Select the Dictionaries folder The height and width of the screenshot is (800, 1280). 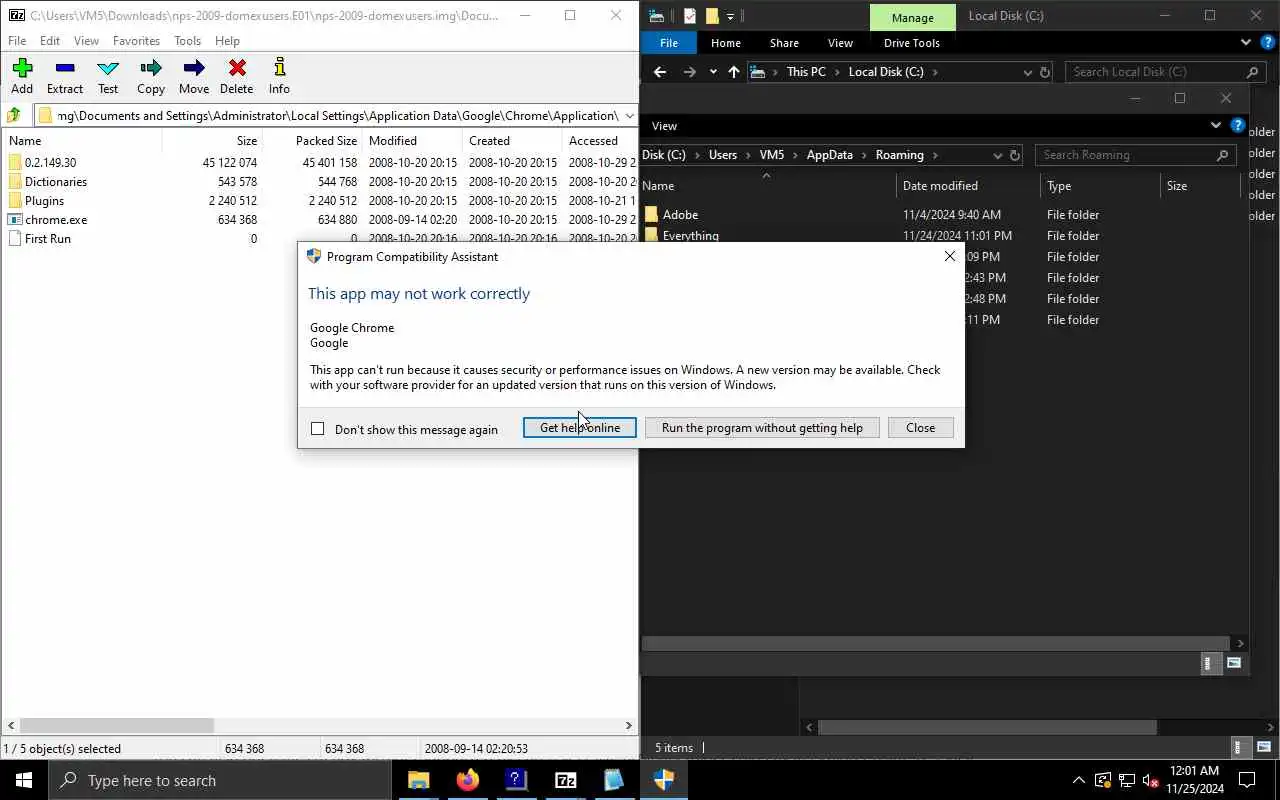[x=55, y=181]
